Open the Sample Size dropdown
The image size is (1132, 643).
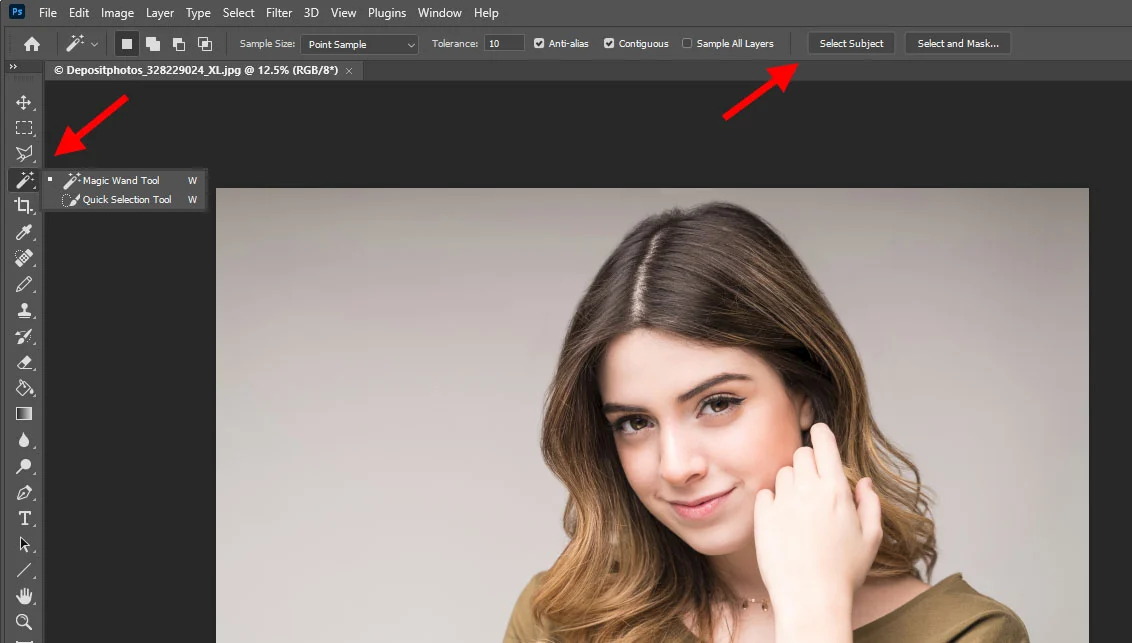point(360,44)
